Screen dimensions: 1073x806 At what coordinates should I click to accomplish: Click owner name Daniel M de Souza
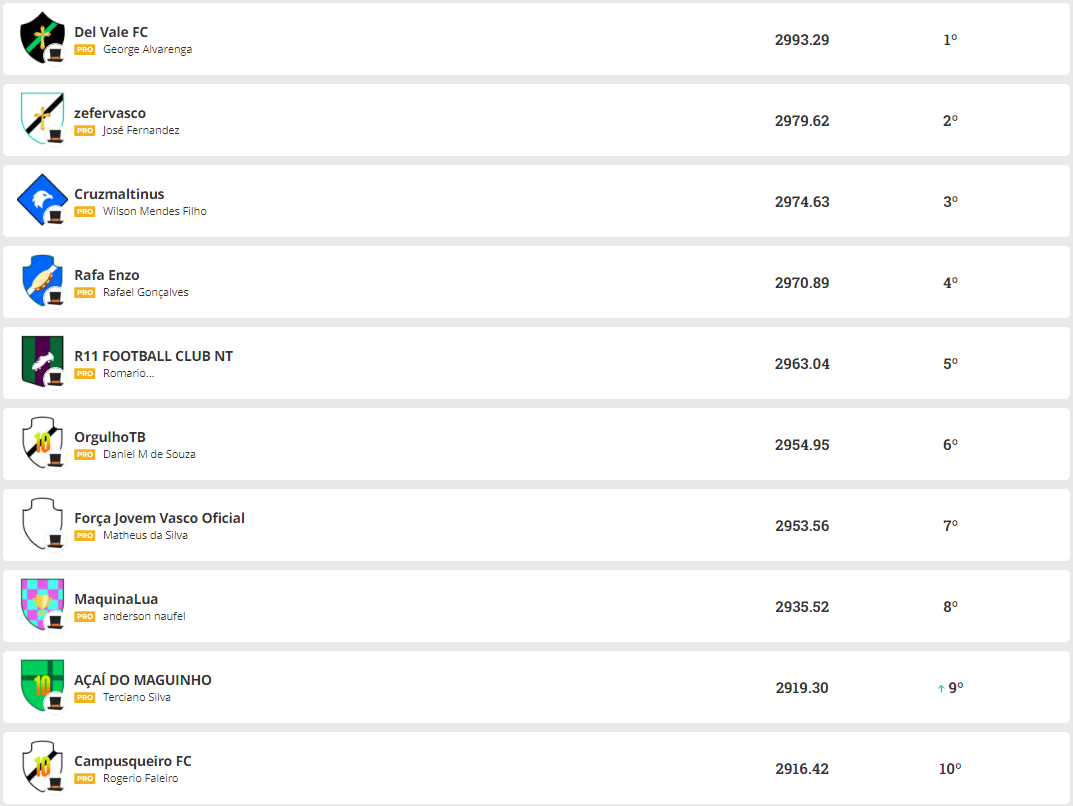(149, 454)
